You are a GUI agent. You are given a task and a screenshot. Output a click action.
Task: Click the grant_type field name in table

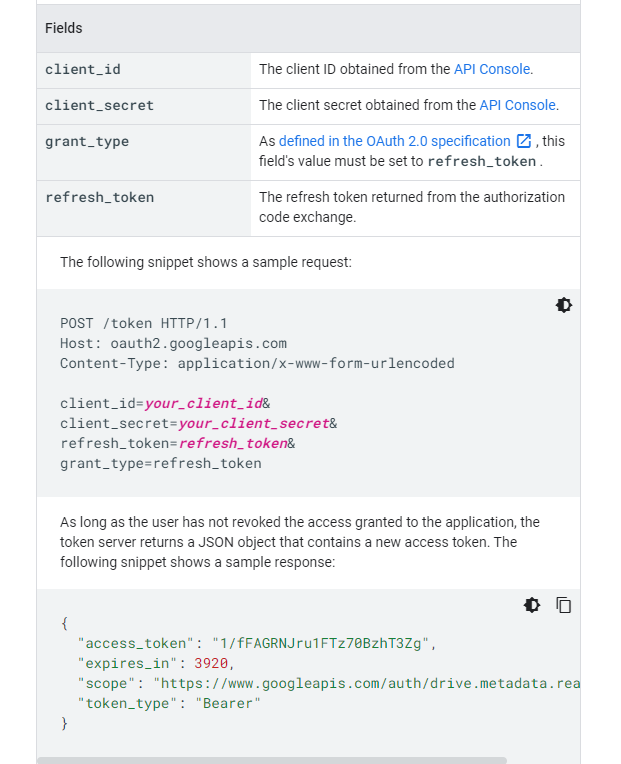point(87,142)
